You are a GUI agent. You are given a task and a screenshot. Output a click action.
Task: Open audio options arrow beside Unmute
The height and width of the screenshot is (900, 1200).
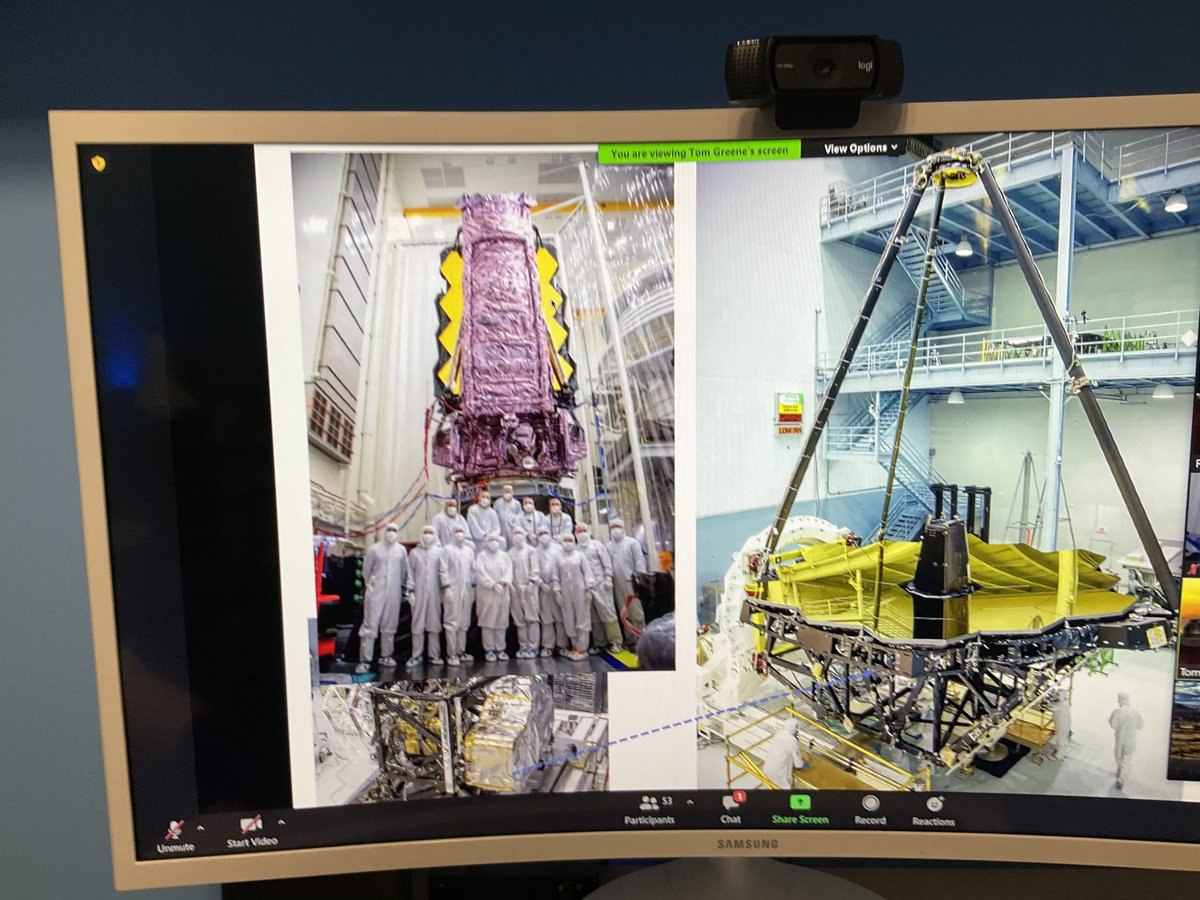coord(199,828)
